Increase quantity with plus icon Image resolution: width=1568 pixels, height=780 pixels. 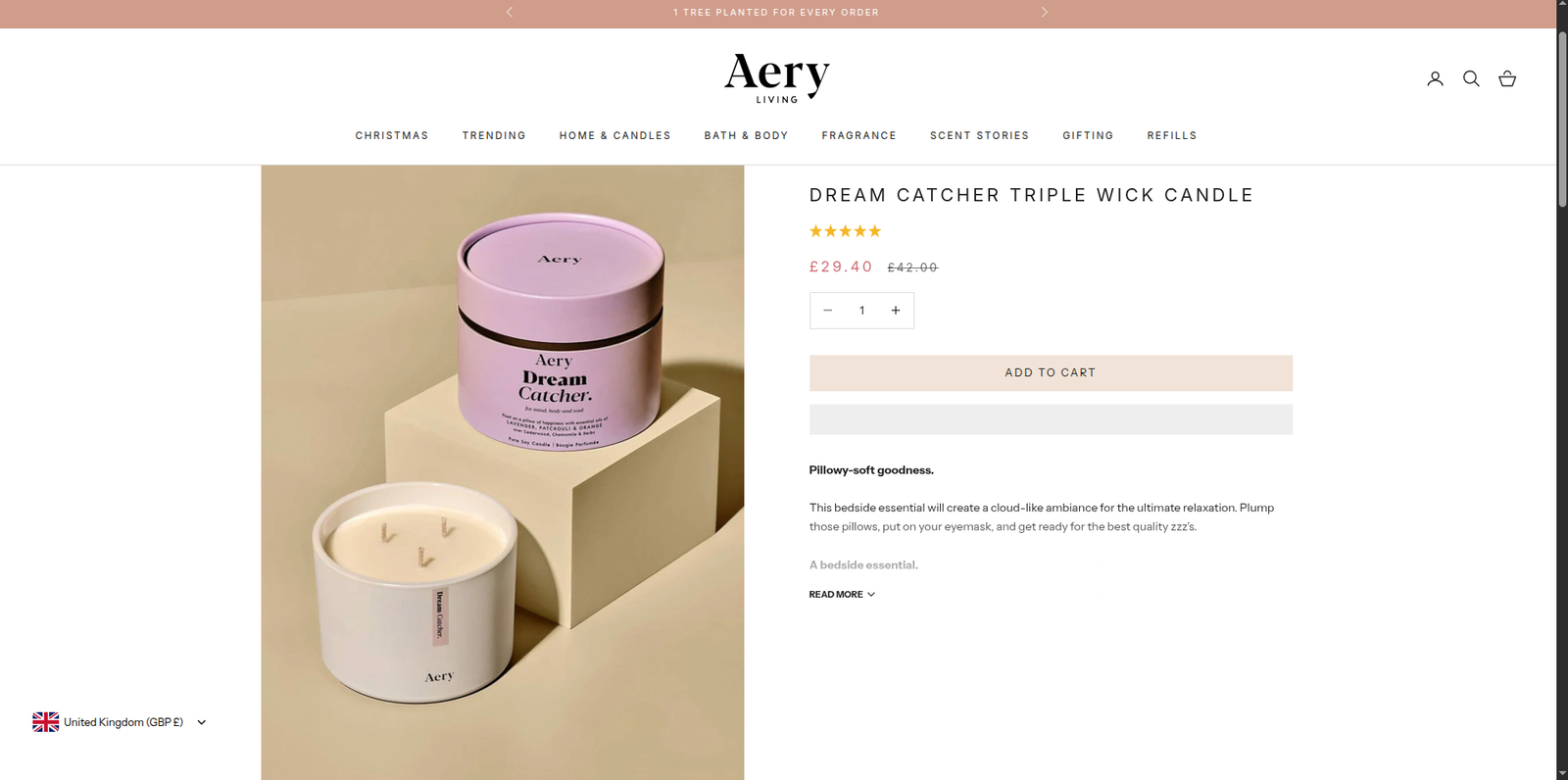[x=895, y=311]
